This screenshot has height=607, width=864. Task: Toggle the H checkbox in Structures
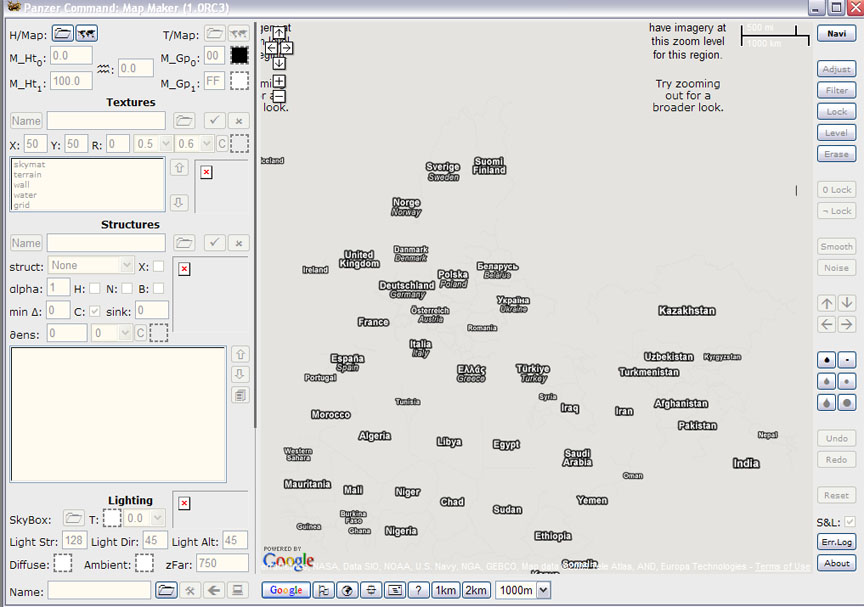coord(95,289)
